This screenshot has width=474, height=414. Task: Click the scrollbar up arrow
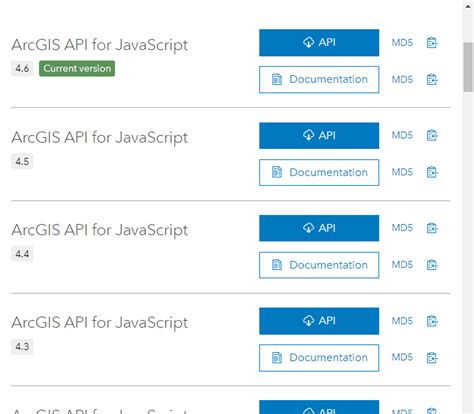[468, 6]
